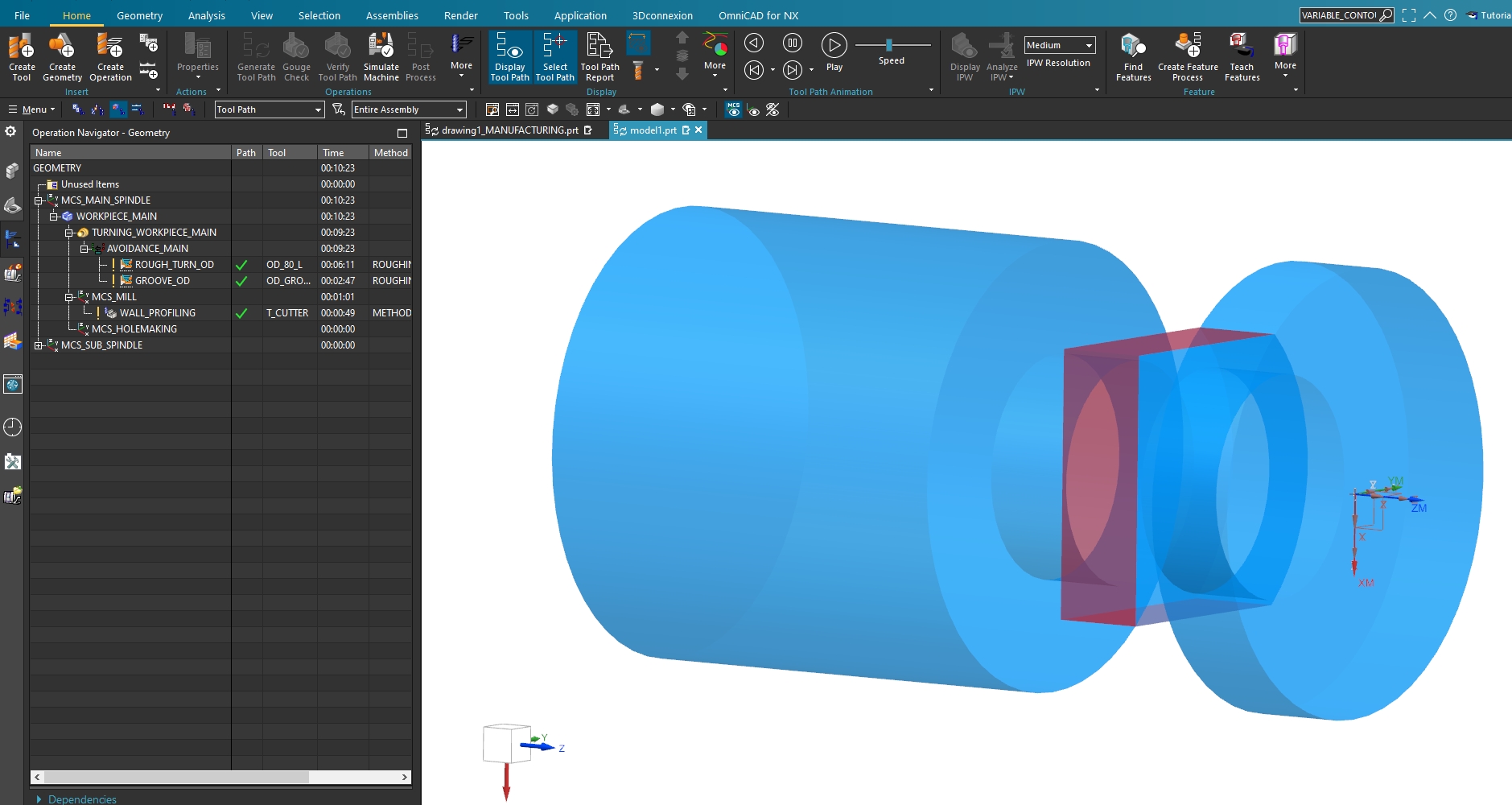Click the Create Tool icon
Image resolution: width=1512 pixels, height=805 pixels.
22,56
